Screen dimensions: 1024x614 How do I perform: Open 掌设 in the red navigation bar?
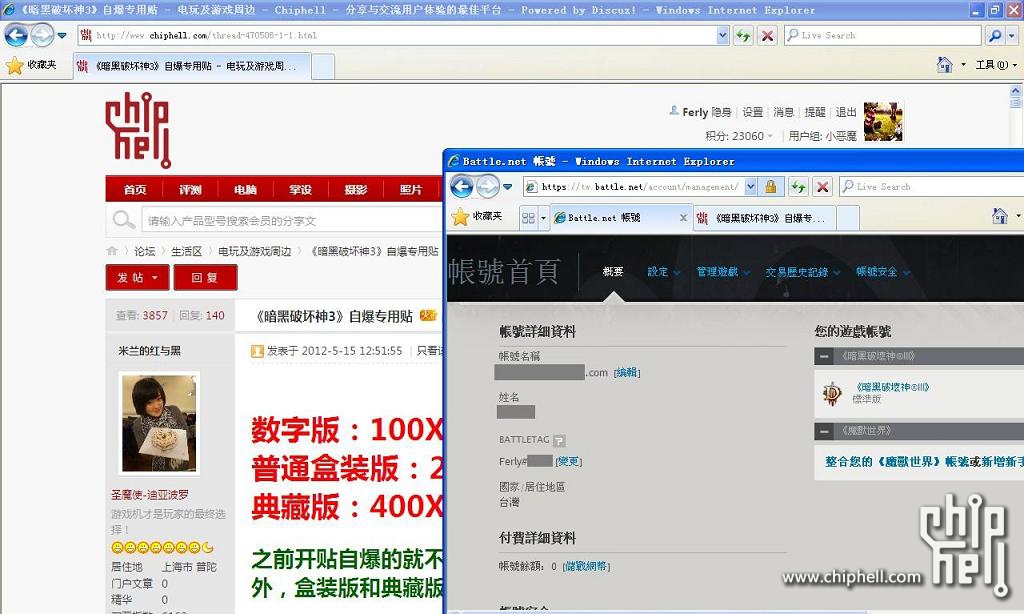coord(300,189)
